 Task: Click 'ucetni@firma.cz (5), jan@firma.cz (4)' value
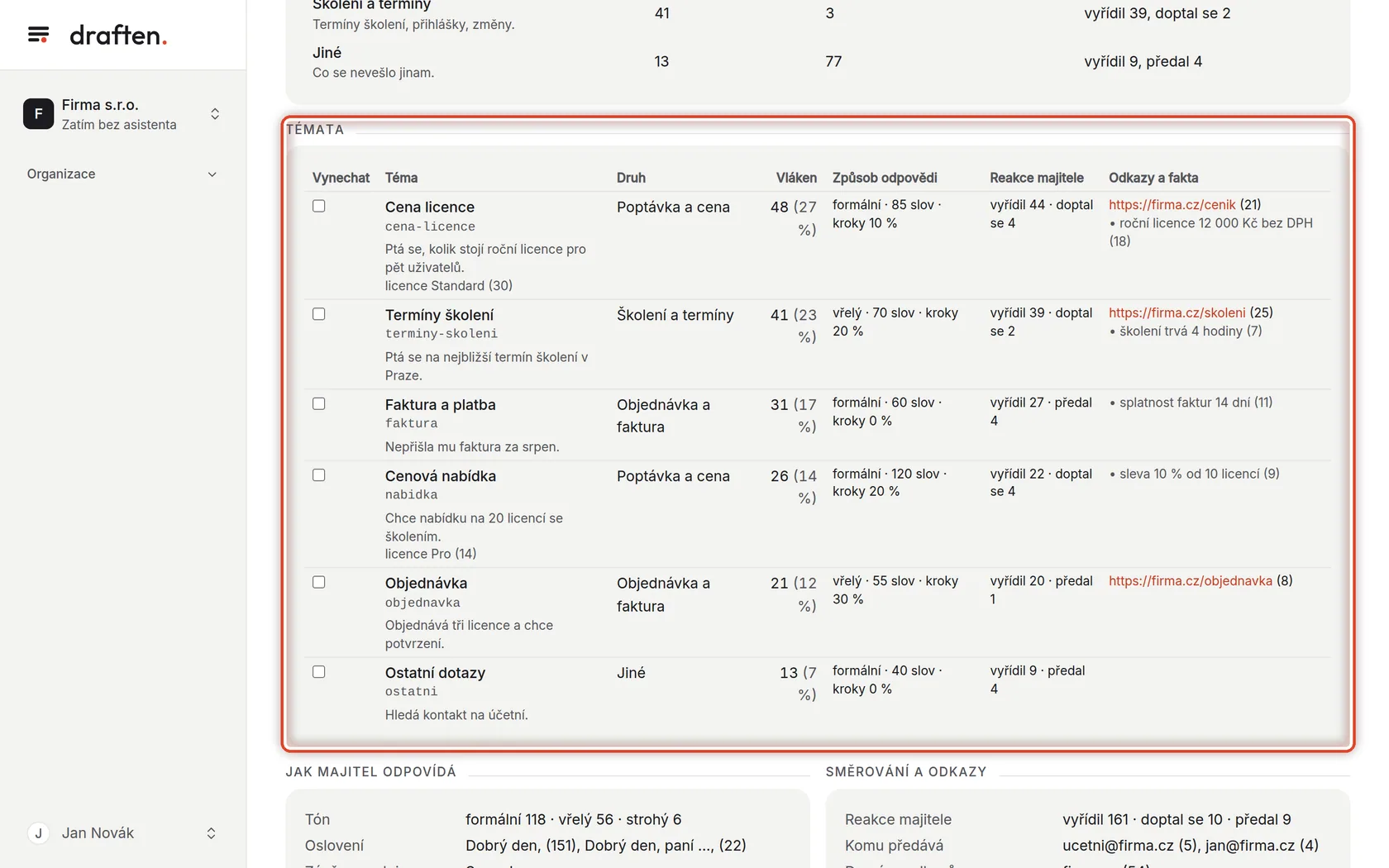click(1191, 846)
